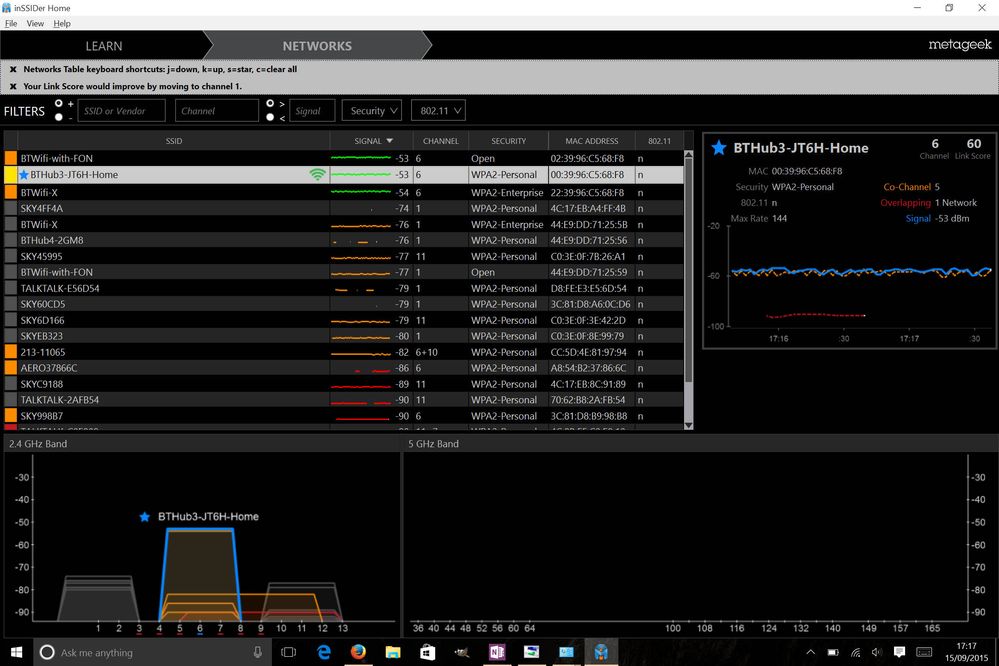Sort by 802.11 column header
999x666 pixels.
659,141
